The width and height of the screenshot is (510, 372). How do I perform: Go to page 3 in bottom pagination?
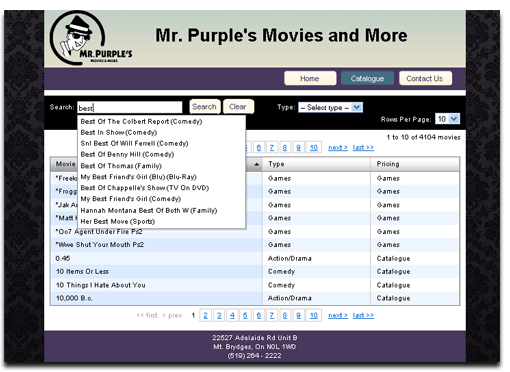219,315
